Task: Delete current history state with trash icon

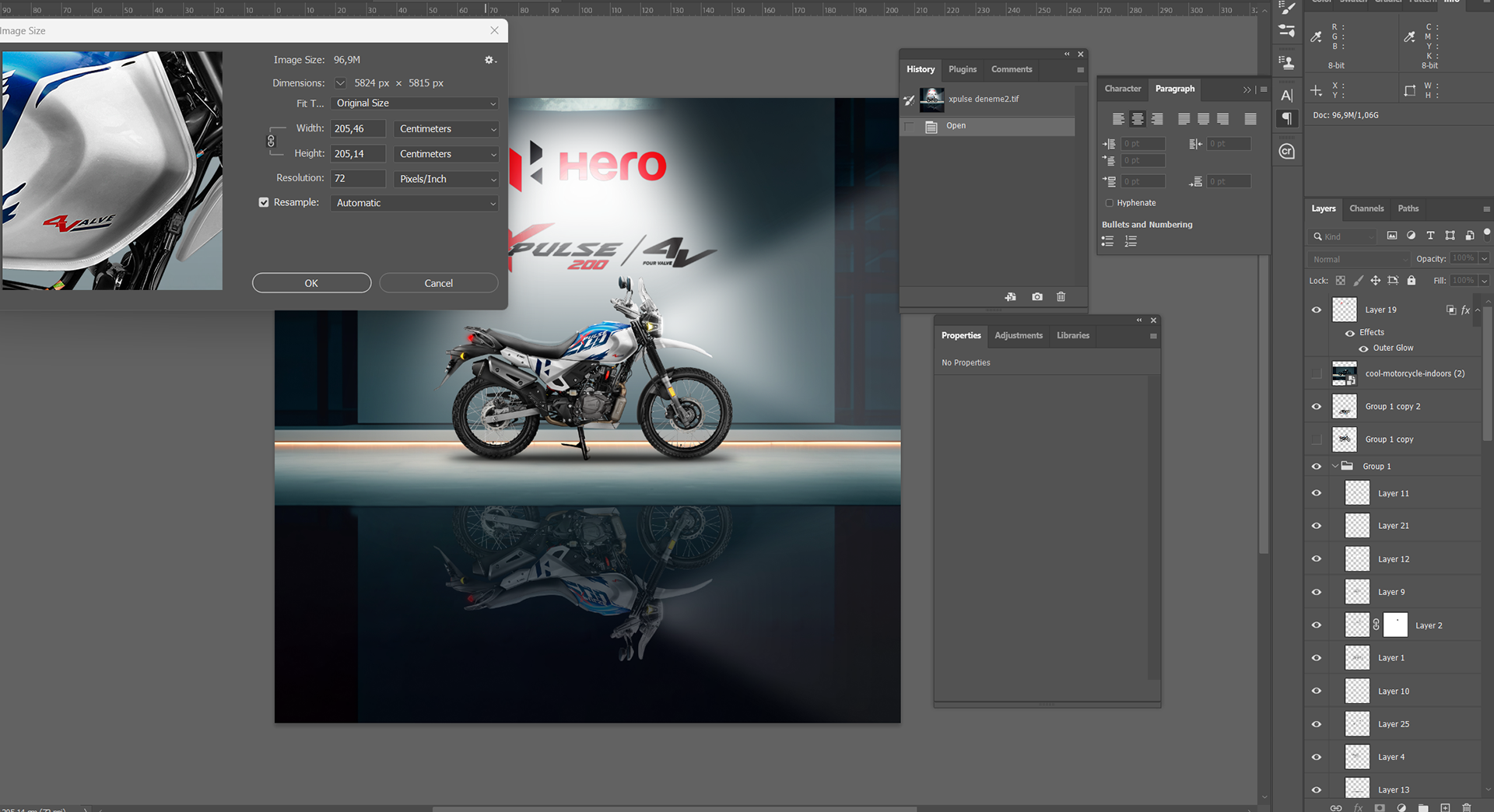Action: click(1061, 297)
